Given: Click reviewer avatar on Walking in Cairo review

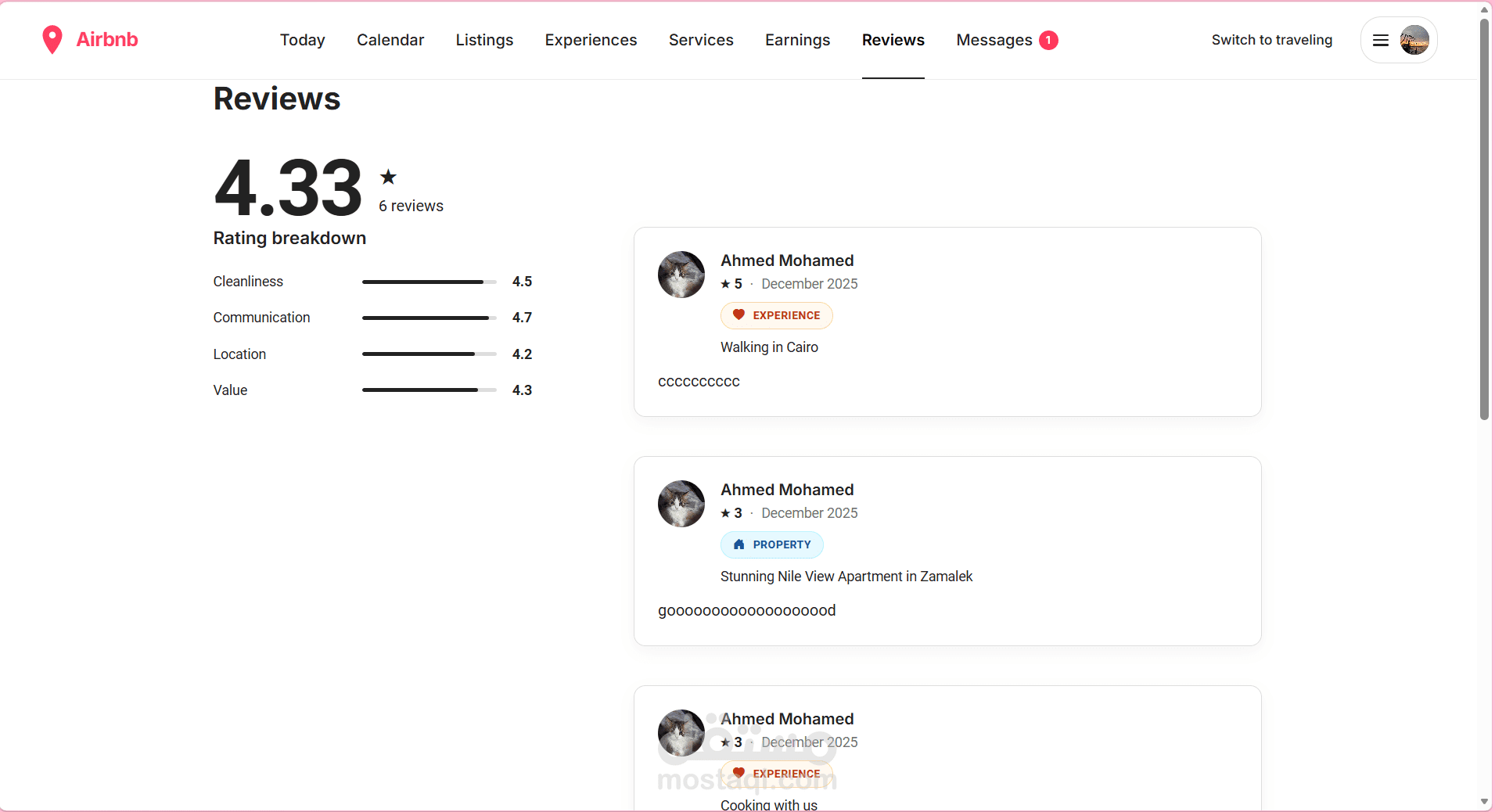Looking at the screenshot, I should 681,275.
